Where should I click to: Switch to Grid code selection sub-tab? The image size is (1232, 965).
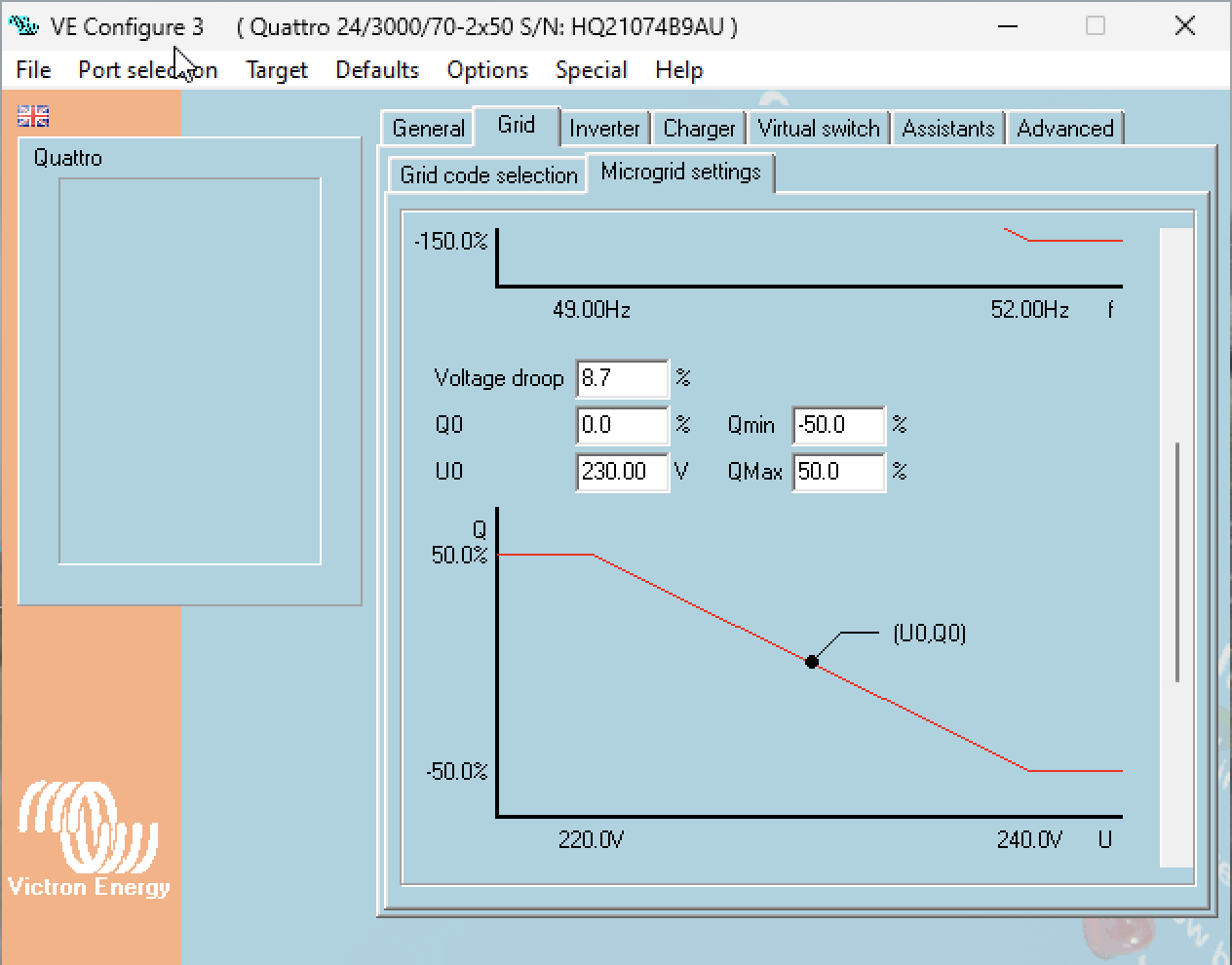(x=488, y=175)
